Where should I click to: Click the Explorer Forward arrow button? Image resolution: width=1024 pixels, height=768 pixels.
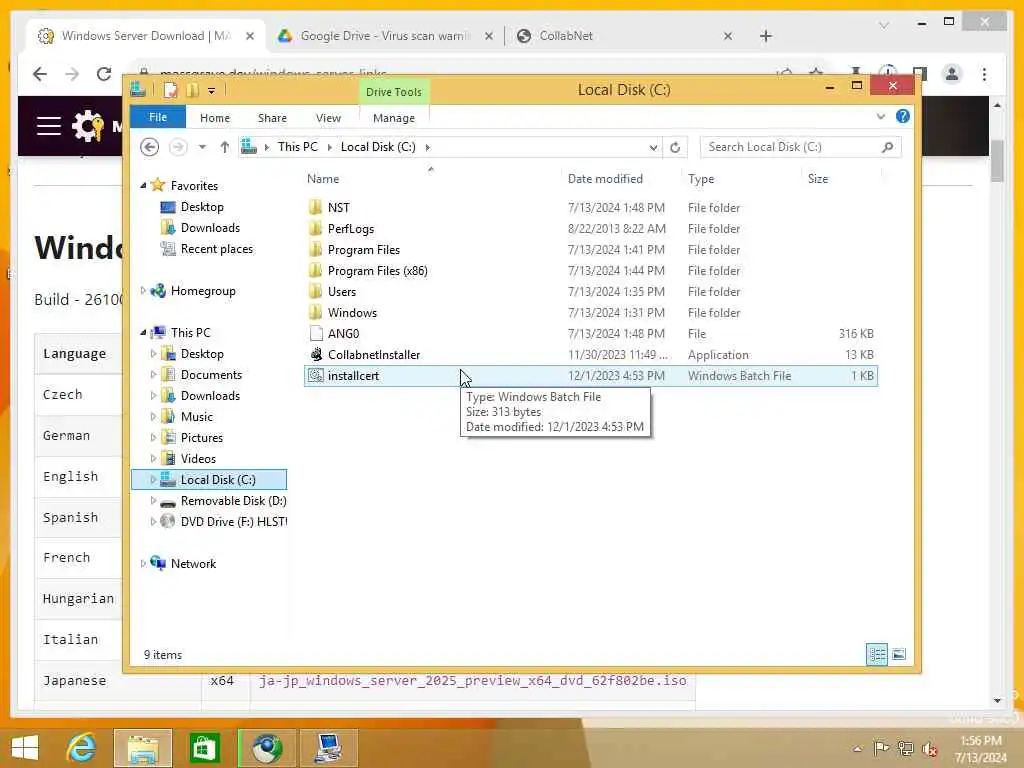click(x=178, y=147)
